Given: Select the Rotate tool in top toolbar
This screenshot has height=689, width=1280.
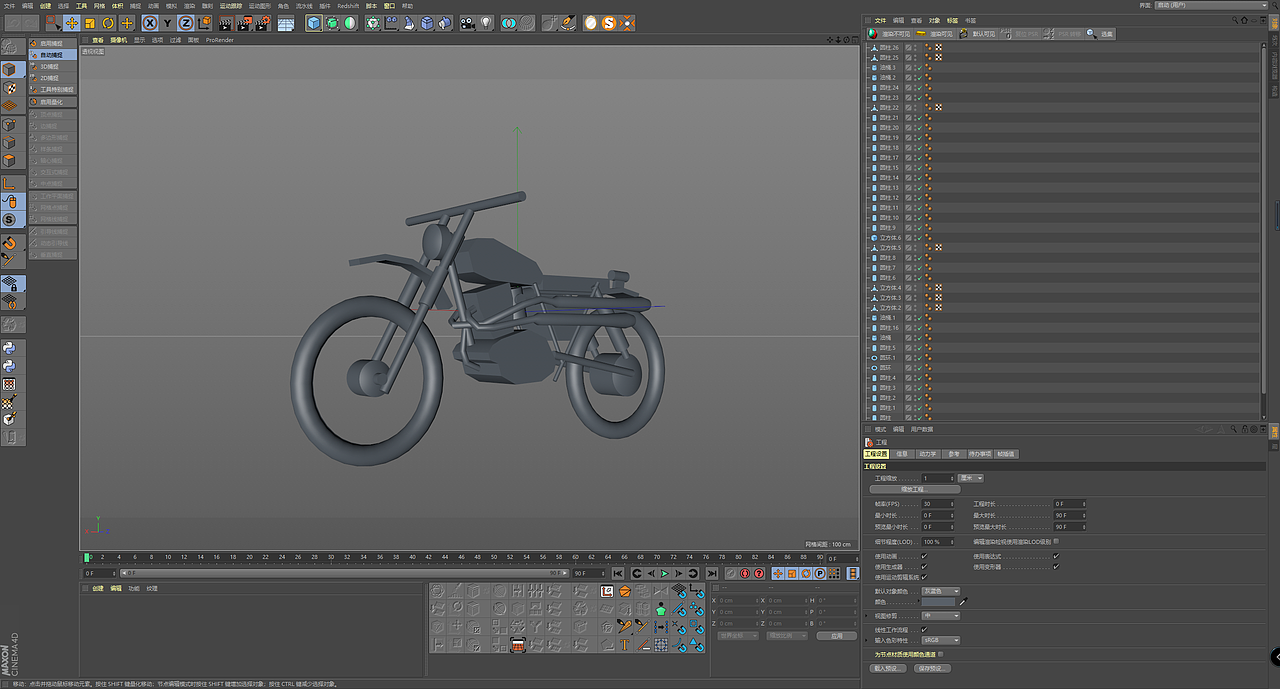Looking at the screenshot, I should click(108, 22).
